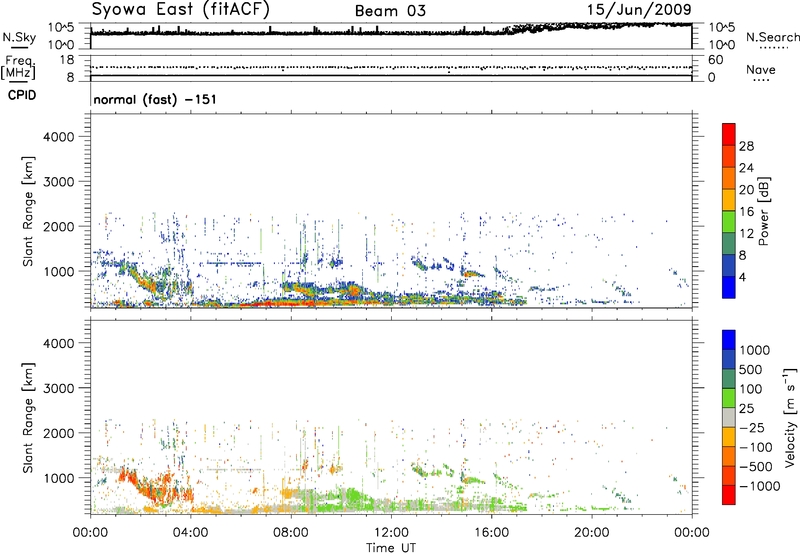Click the left '10^5' noise axis tick

pos(61,27)
